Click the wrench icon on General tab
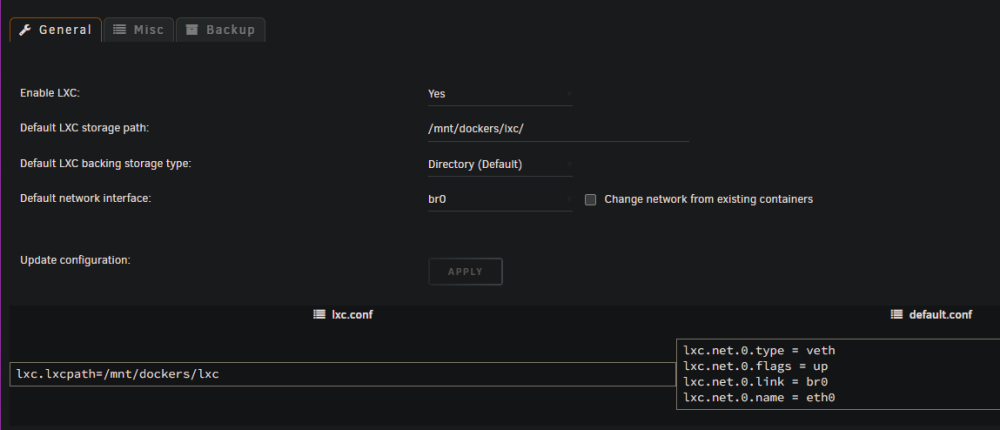This screenshot has width=1000, height=430. click(25, 29)
